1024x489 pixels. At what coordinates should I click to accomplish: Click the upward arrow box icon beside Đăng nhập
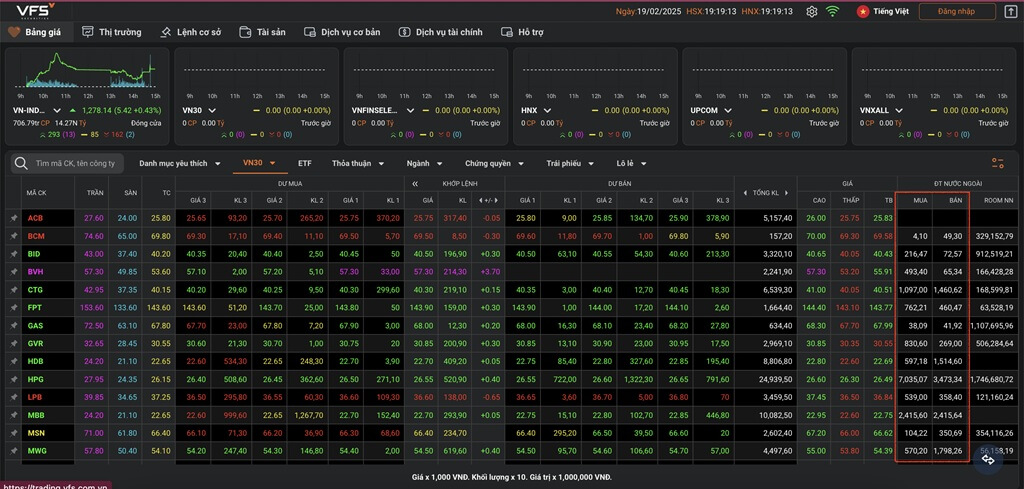1009,11
